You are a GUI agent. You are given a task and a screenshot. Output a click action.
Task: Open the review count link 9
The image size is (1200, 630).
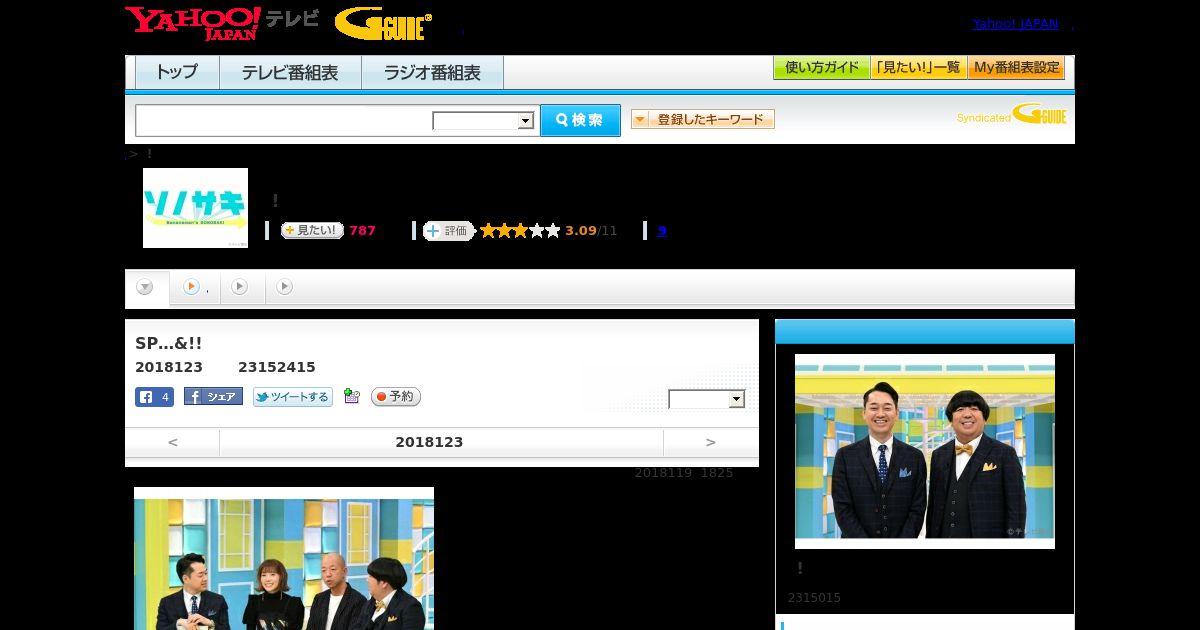point(661,230)
